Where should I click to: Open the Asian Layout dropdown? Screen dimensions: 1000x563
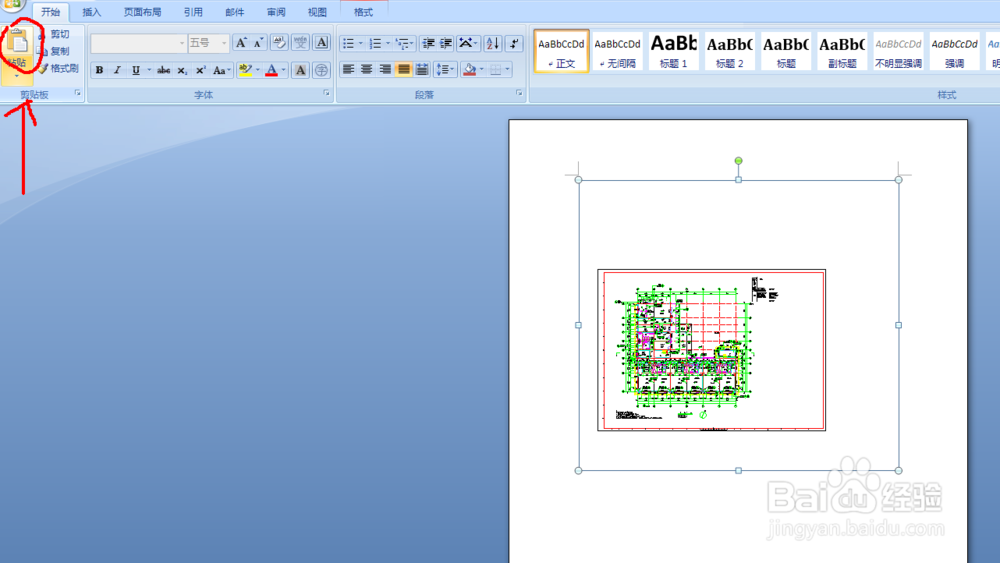(x=468, y=43)
